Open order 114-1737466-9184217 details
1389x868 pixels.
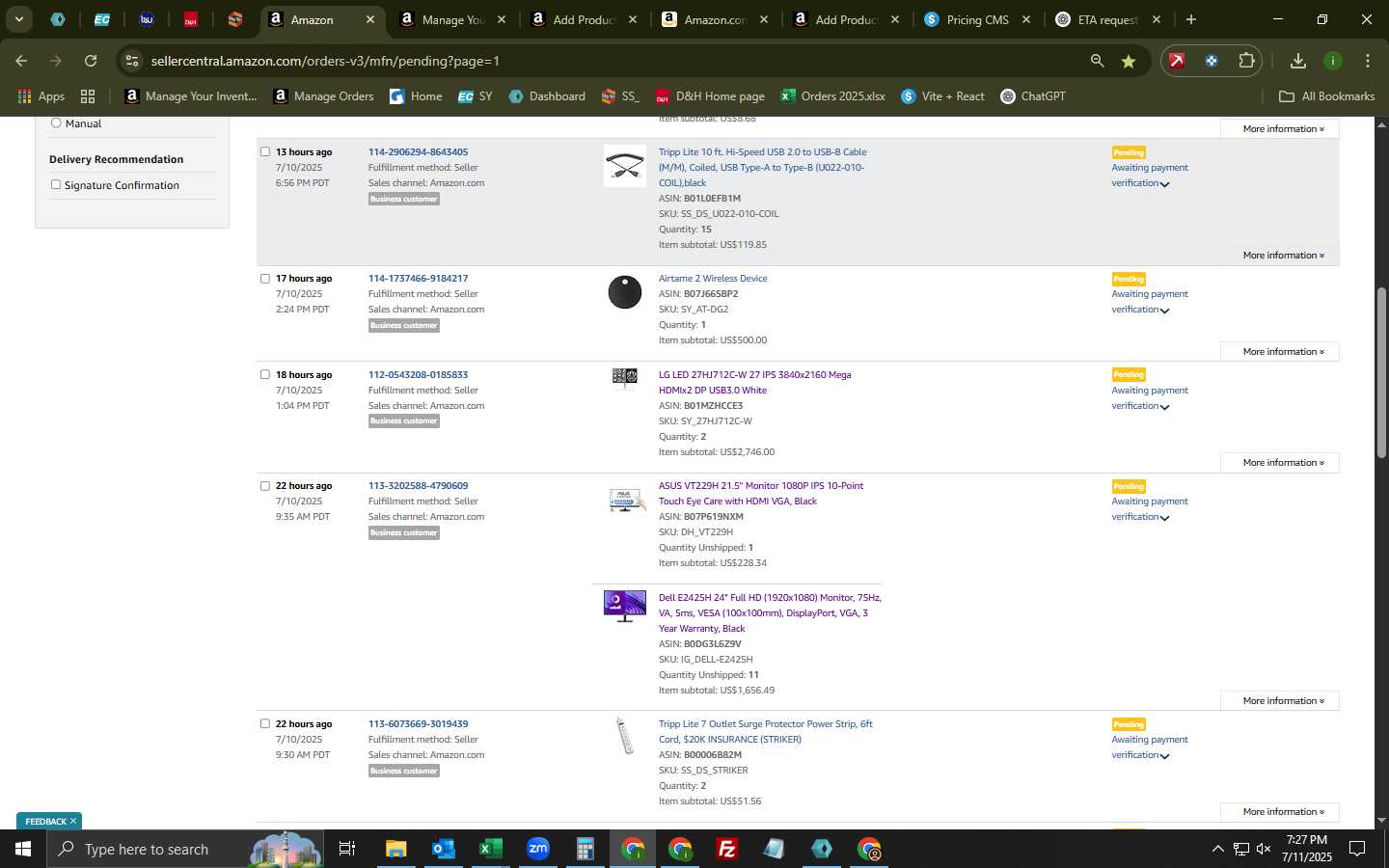pyautogui.click(x=418, y=278)
